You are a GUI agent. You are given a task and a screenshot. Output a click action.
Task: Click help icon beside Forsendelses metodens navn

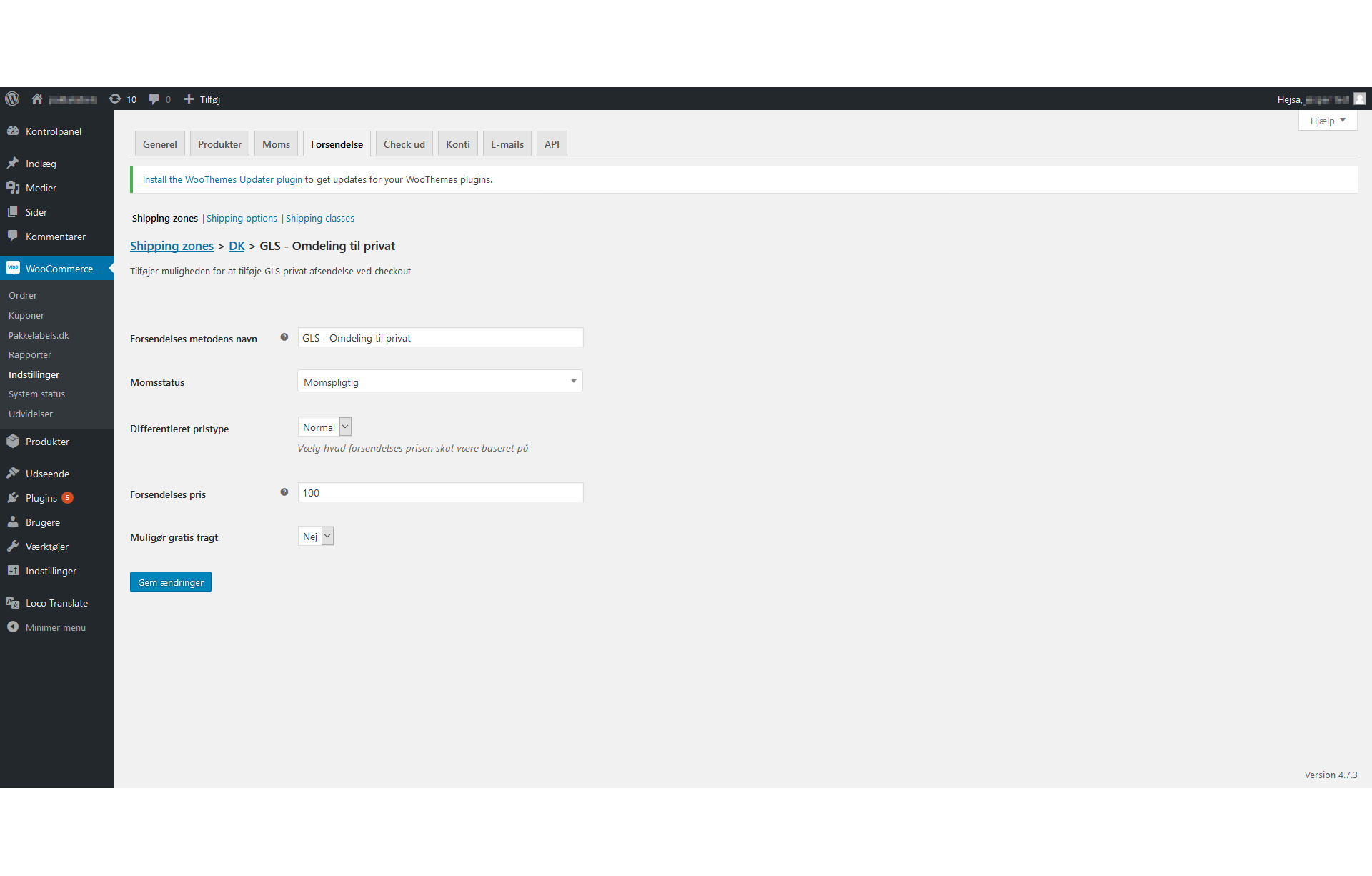[x=284, y=337]
